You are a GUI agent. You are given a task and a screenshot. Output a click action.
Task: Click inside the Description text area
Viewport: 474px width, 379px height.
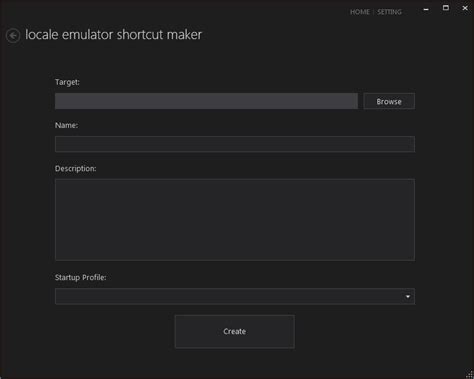pos(235,220)
